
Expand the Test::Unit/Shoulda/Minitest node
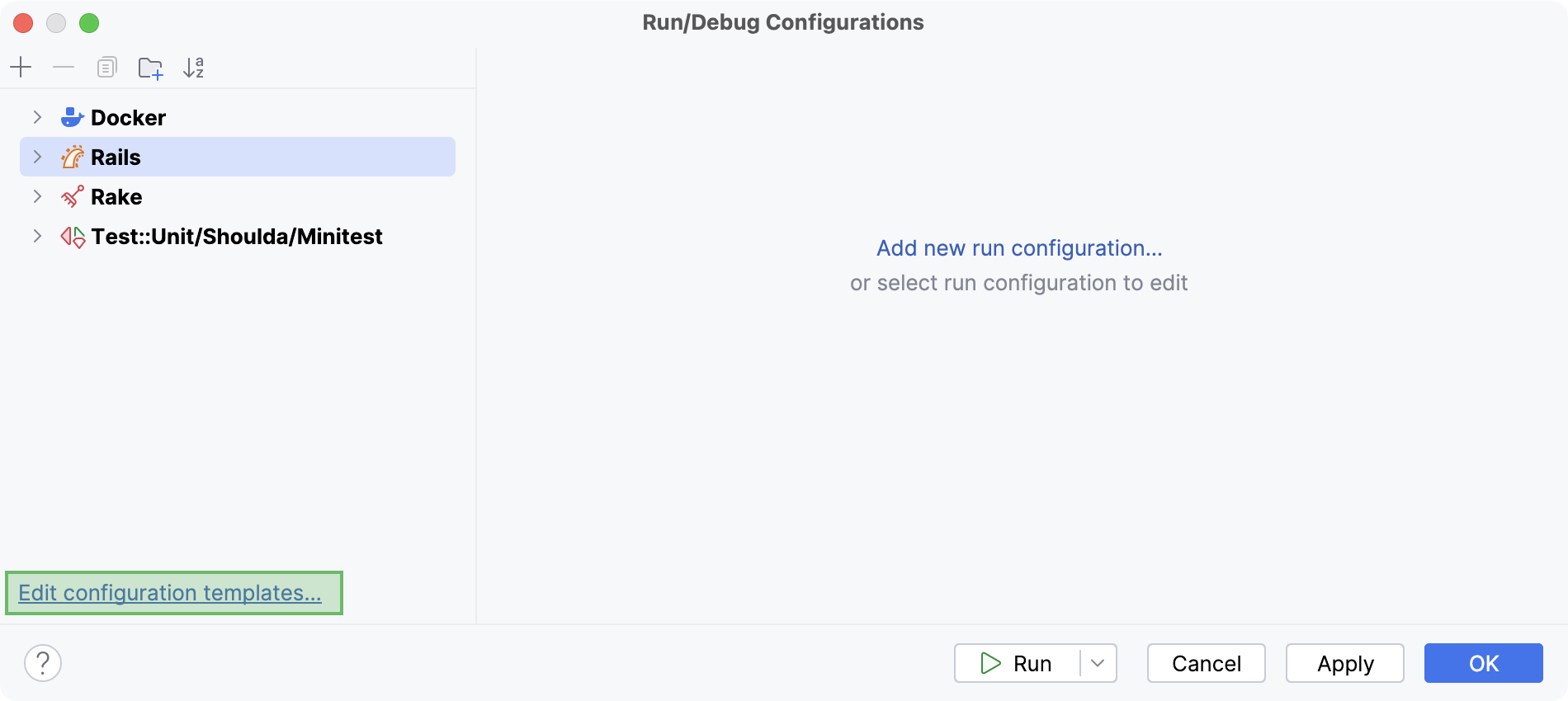[x=37, y=237]
